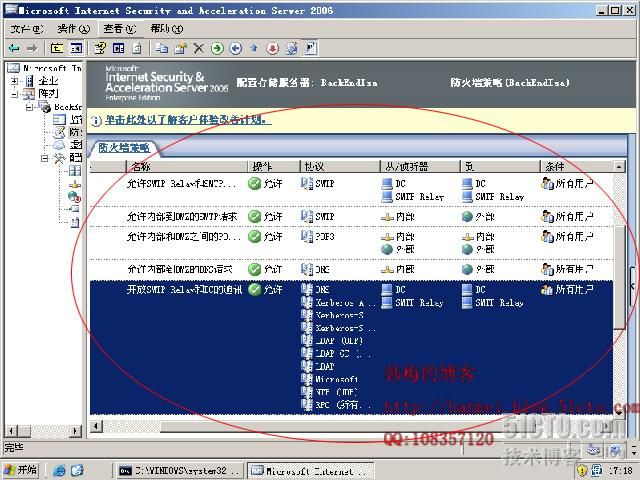
Task: Click the Kerberos-Adm protocol icon in the selected rule
Action: [x=307, y=302]
